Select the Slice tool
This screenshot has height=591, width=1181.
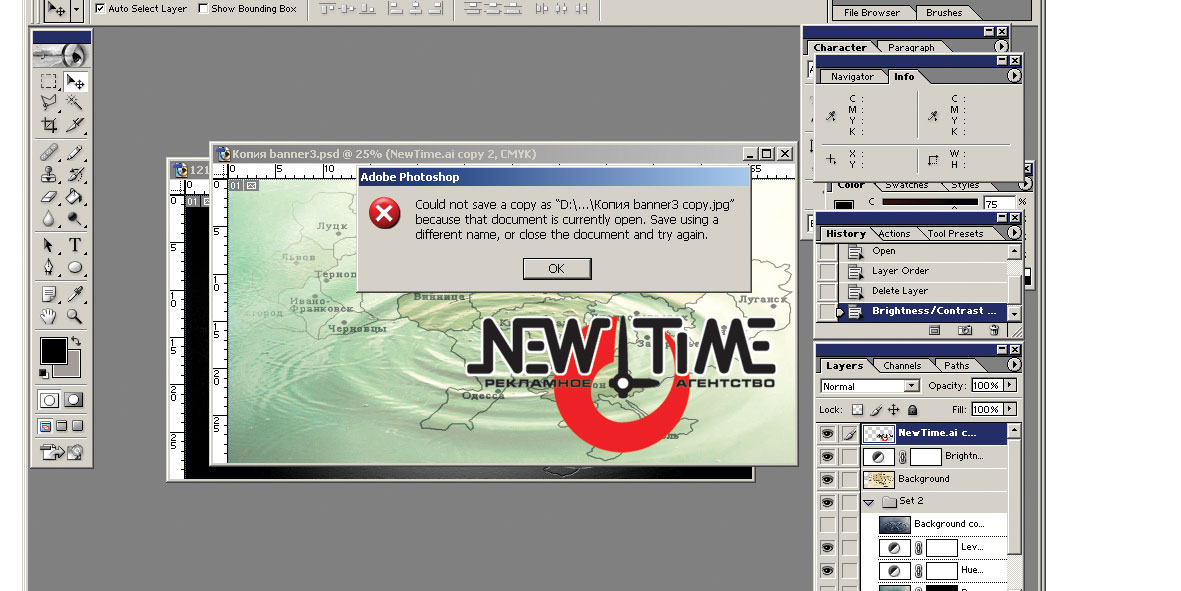[75, 124]
